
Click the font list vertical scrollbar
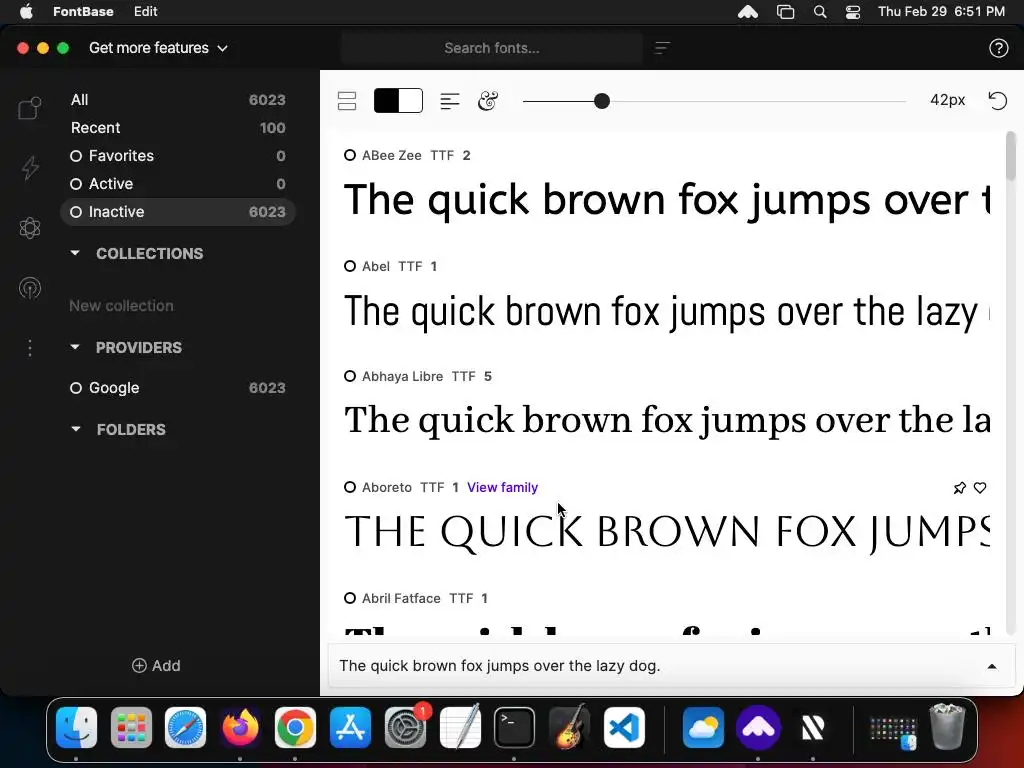1011,155
